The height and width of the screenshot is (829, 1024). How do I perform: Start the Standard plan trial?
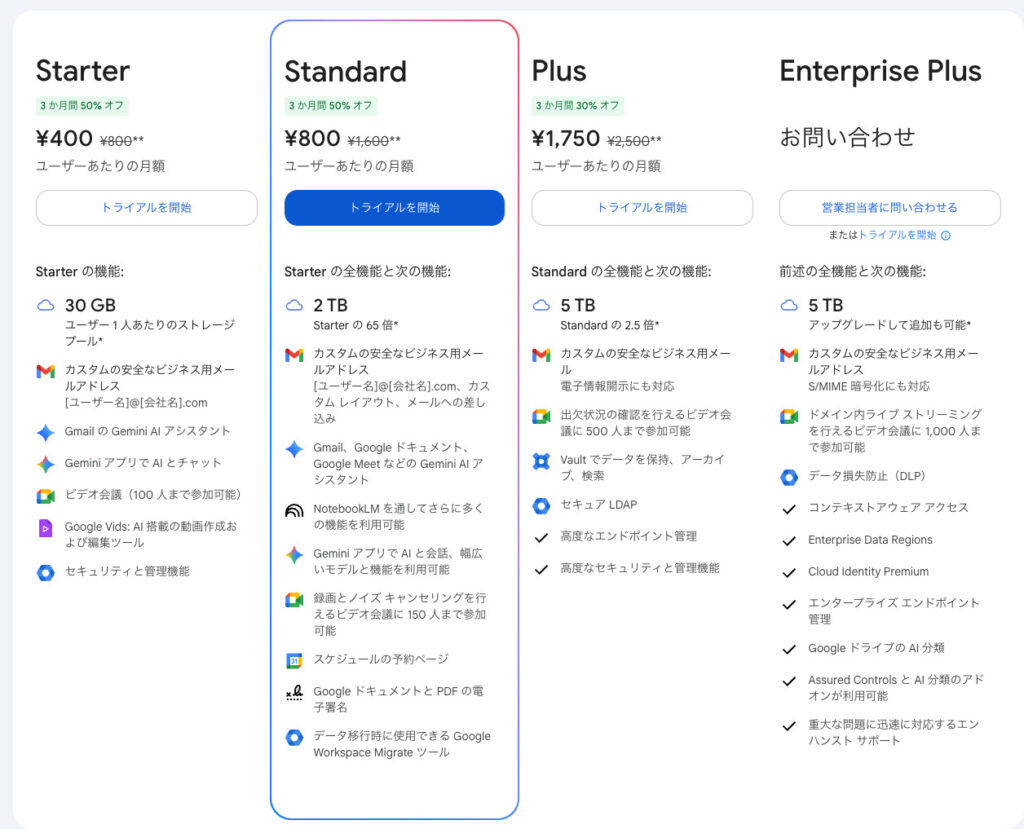[394, 208]
